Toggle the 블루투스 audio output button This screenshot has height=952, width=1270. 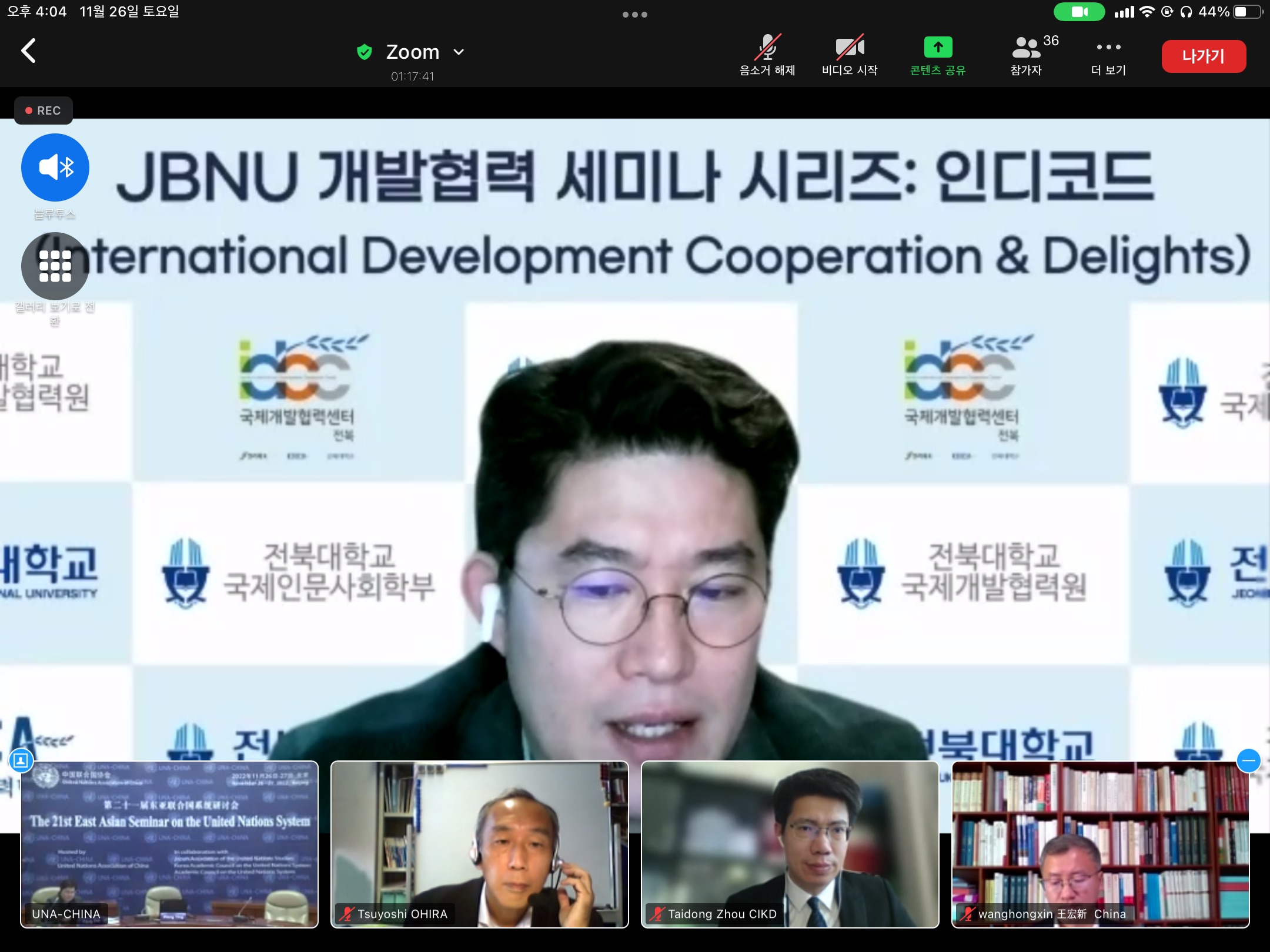tap(55, 167)
